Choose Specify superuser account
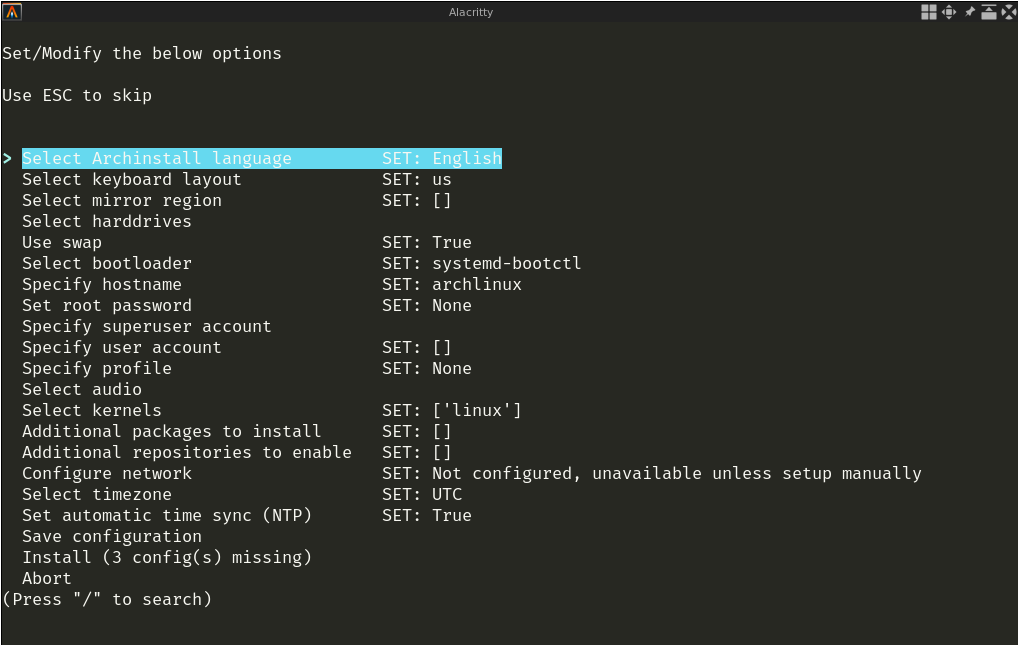 147,327
